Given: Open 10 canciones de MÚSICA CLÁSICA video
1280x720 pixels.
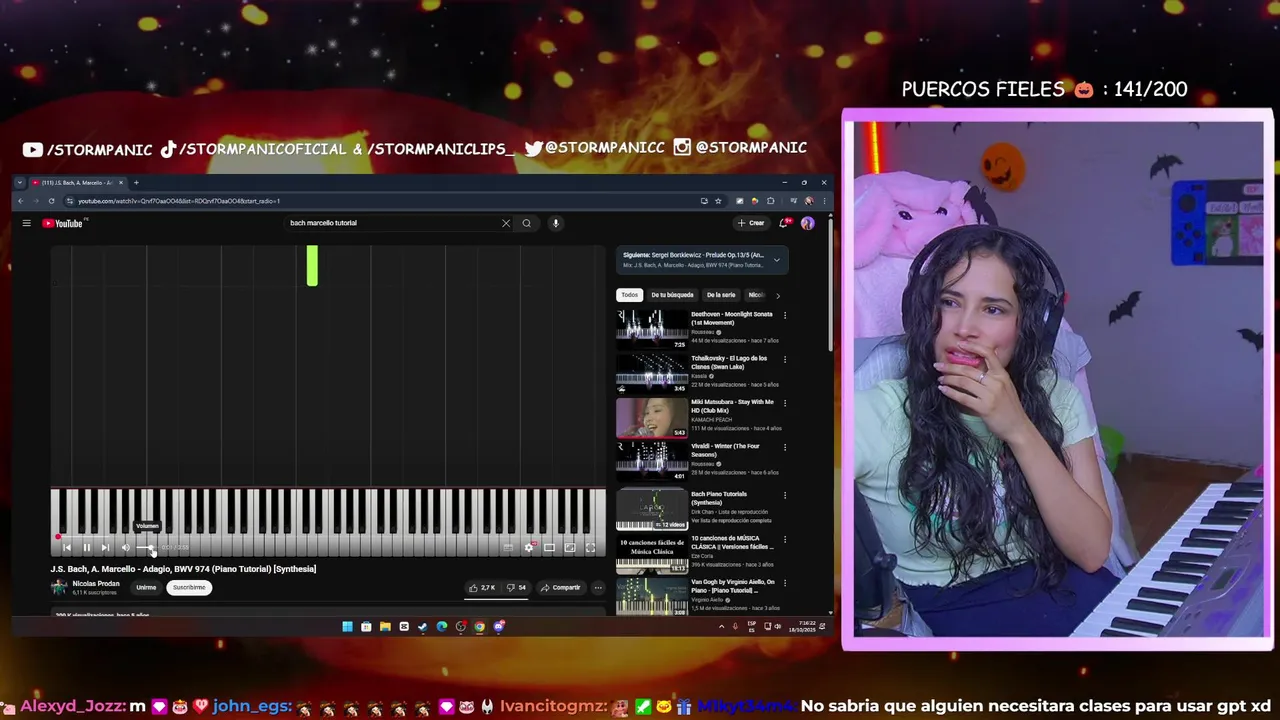Looking at the screenshot, I should tap(702, 554).
